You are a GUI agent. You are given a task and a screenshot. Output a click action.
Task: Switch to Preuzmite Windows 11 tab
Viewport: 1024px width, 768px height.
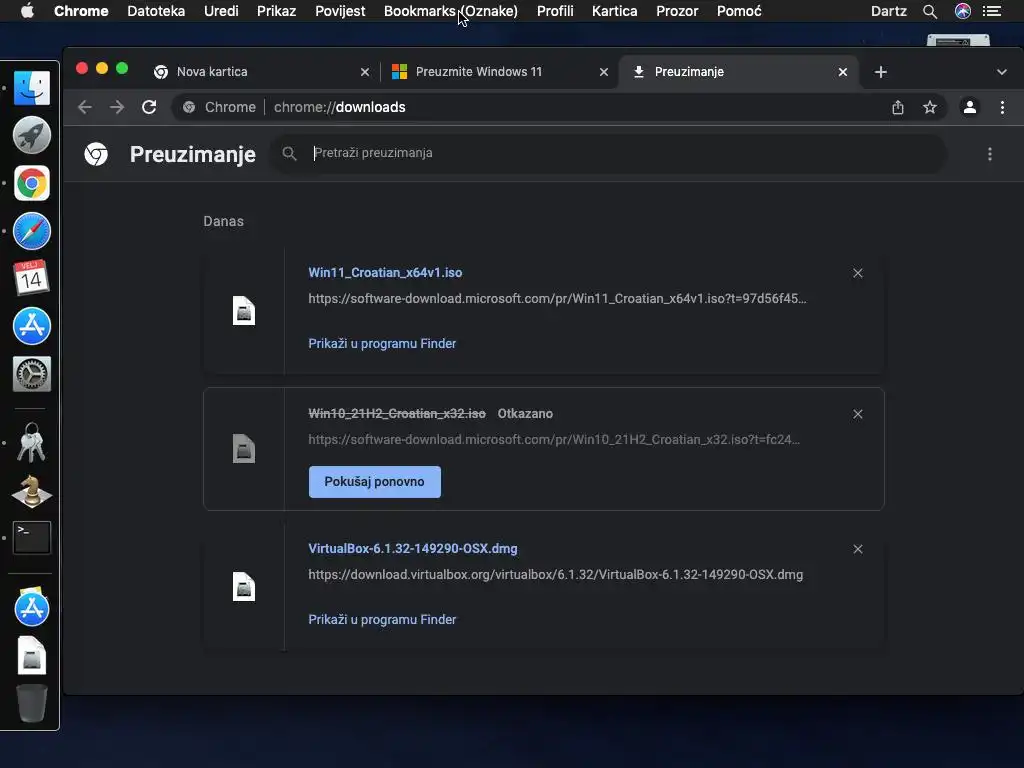tap(499, 72)
